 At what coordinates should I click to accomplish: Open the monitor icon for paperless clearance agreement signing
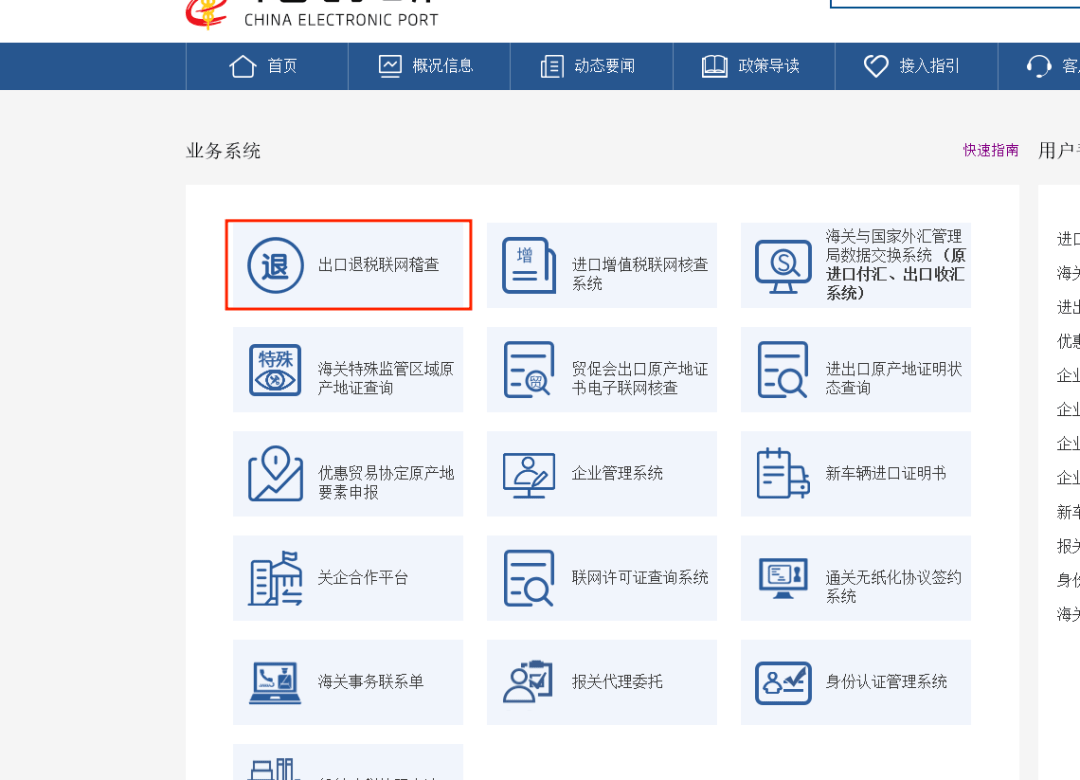[782, 578]
